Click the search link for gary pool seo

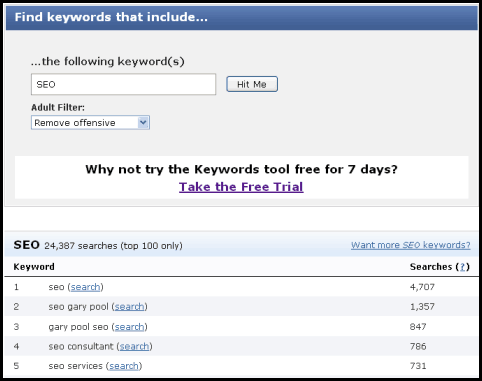(x=129, y=327)
